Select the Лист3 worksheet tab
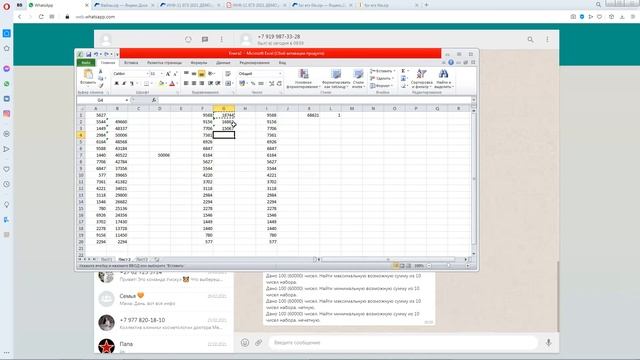640x360 pixels. pos(142,260)
